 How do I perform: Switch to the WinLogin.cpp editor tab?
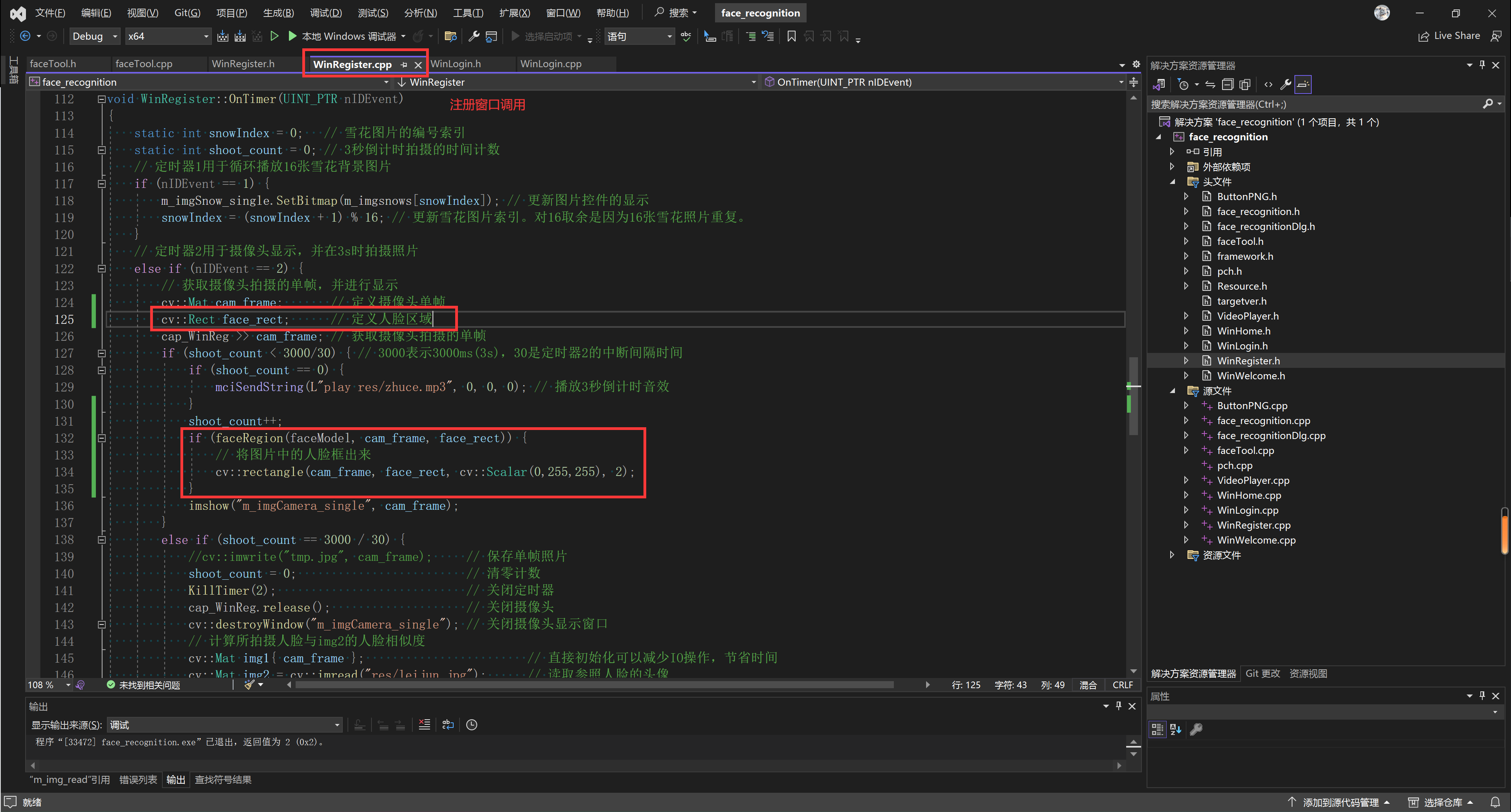coord(550,64)
